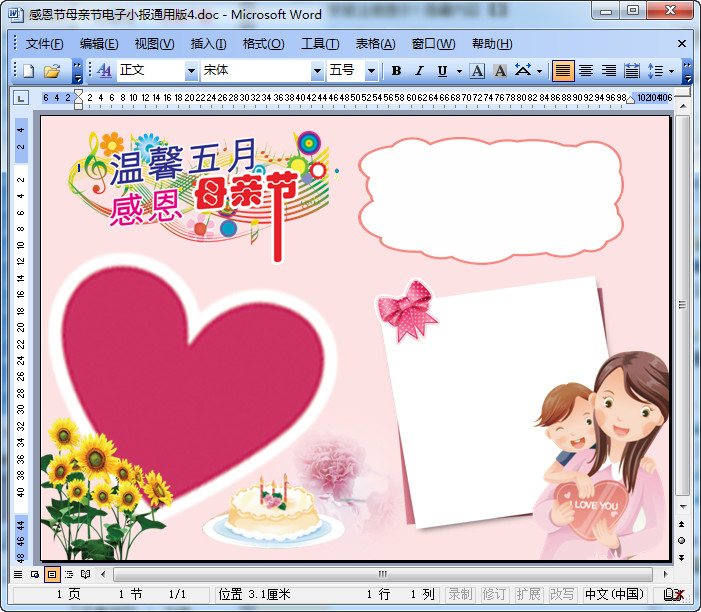This screenshot has height=612, width=701.
Task: Click horizontal scrollbar right arrow
Action: (x=665, y=574)
